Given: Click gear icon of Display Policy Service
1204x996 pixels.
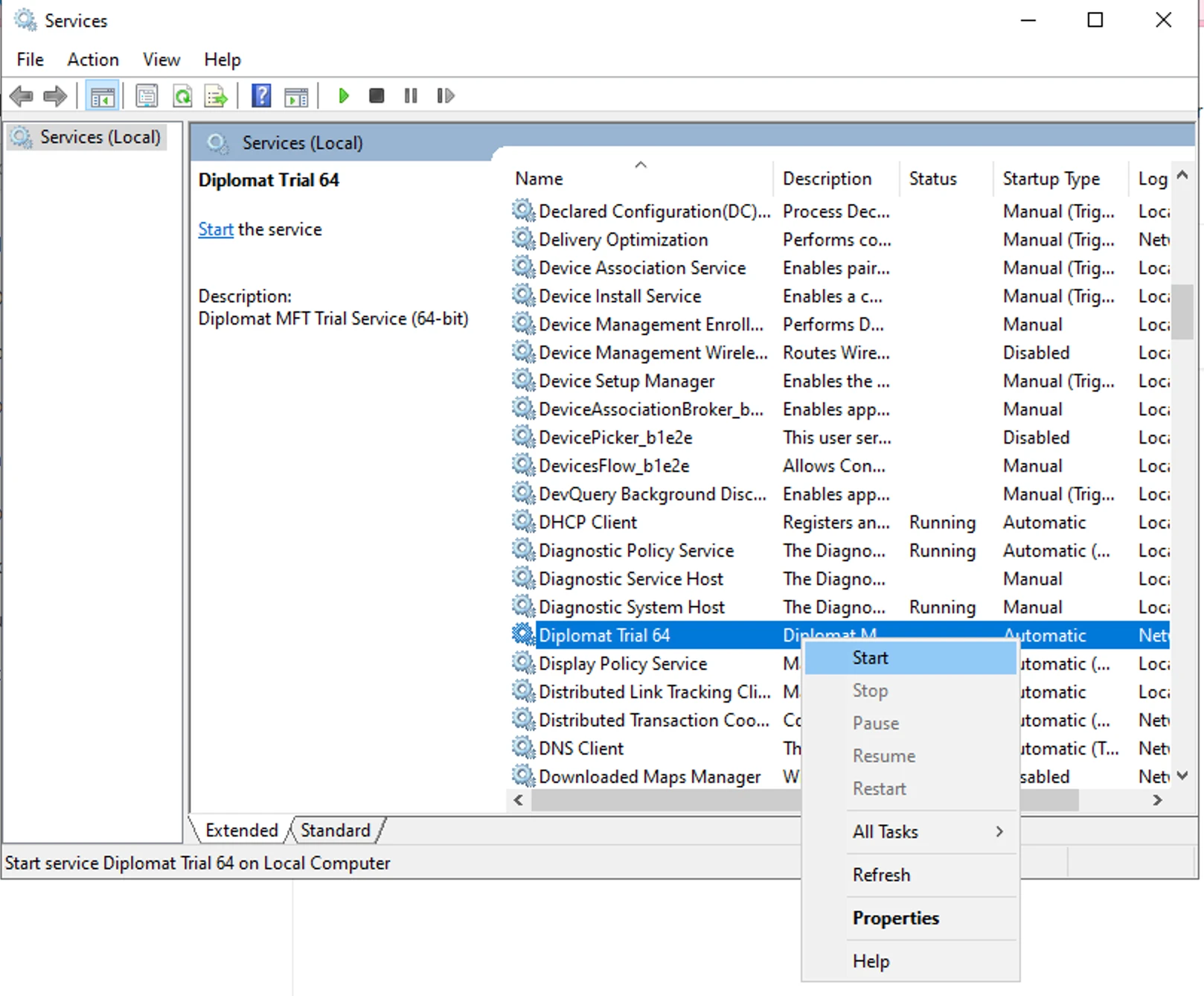Looking at the screenshot, I should 524,663.
